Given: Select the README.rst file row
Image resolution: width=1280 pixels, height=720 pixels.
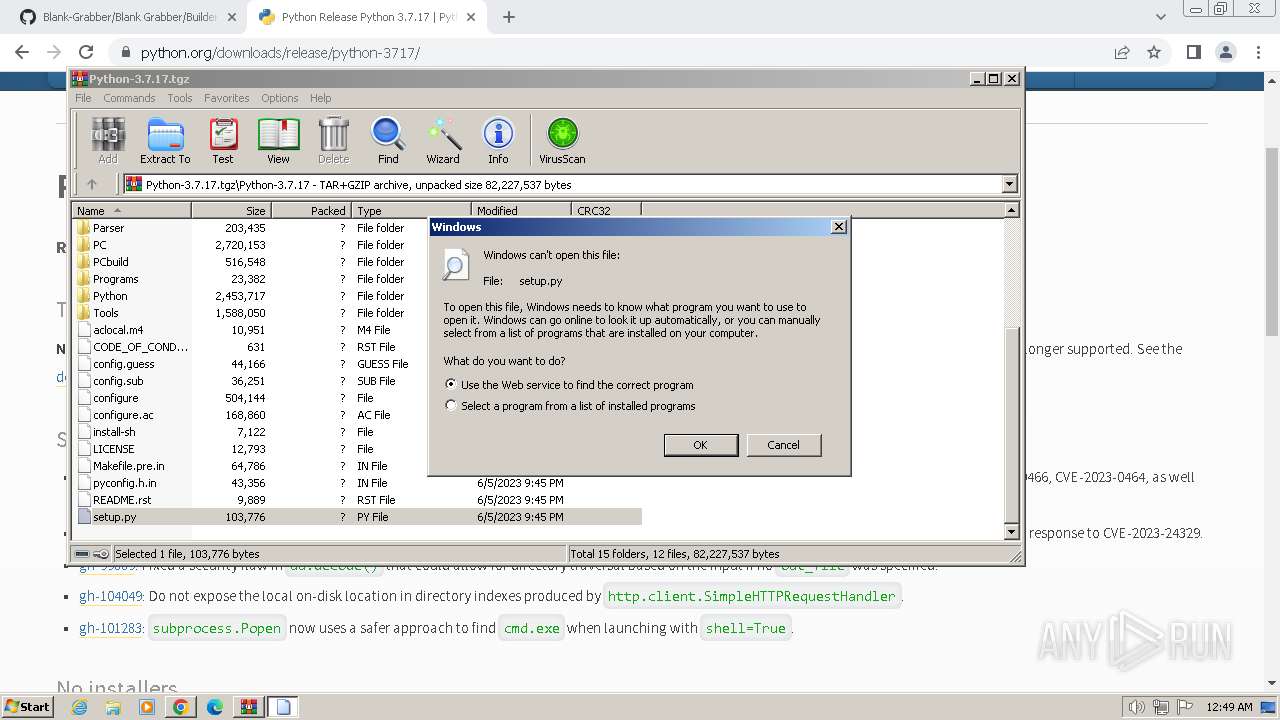Looking at the screenshot, I should pyautogui.click(x=357, y=500).
